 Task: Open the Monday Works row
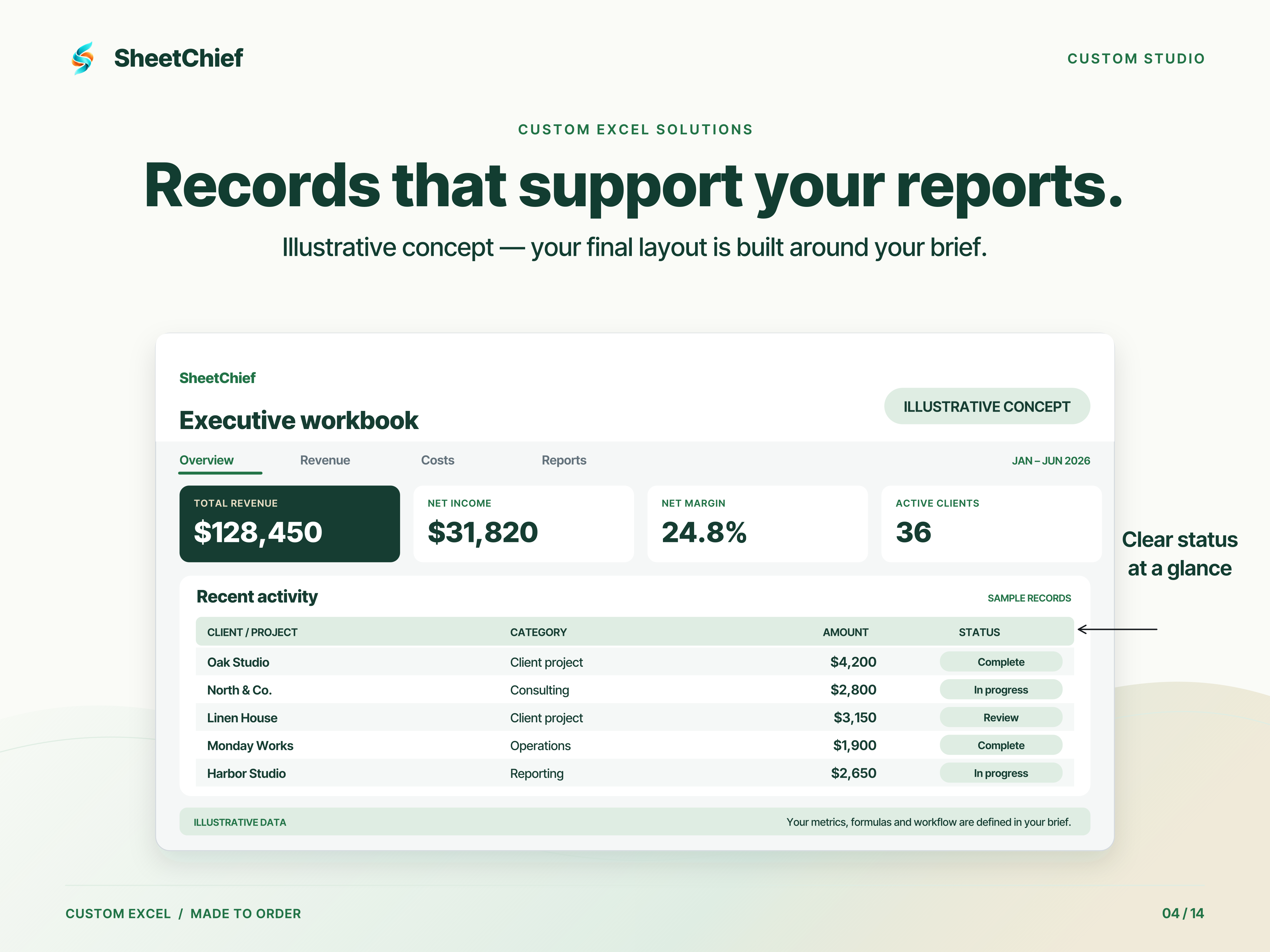pyautogui.click(x=634, y=745)
